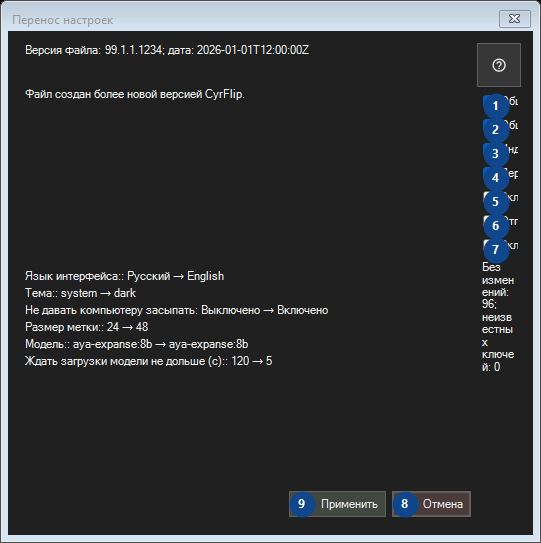Select the "Ждать загрузки модели не дольше" row
The width and height of the screenshot is (541, 543).
(149, 361)
